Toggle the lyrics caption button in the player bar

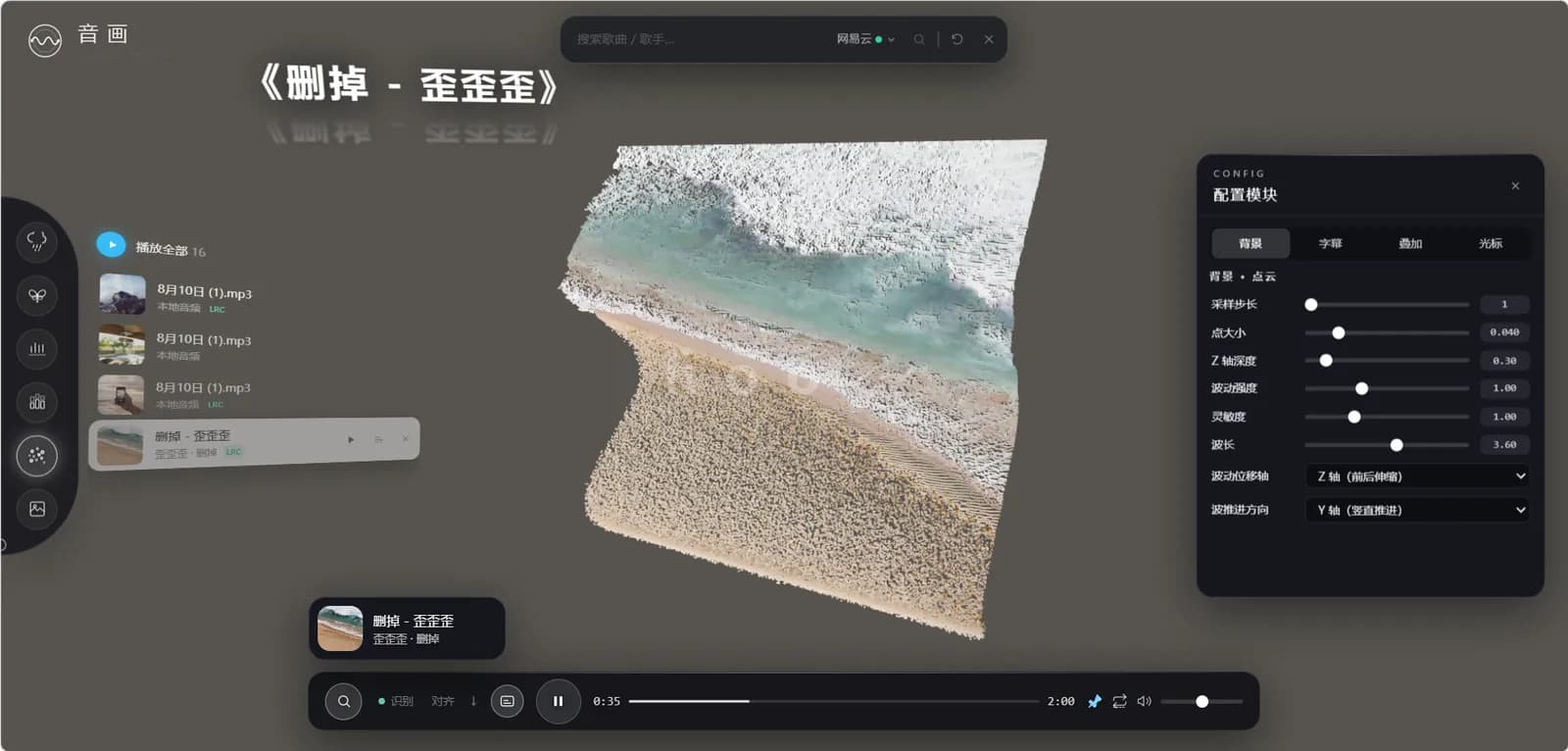pyautogui.click(x=507, y=701)
